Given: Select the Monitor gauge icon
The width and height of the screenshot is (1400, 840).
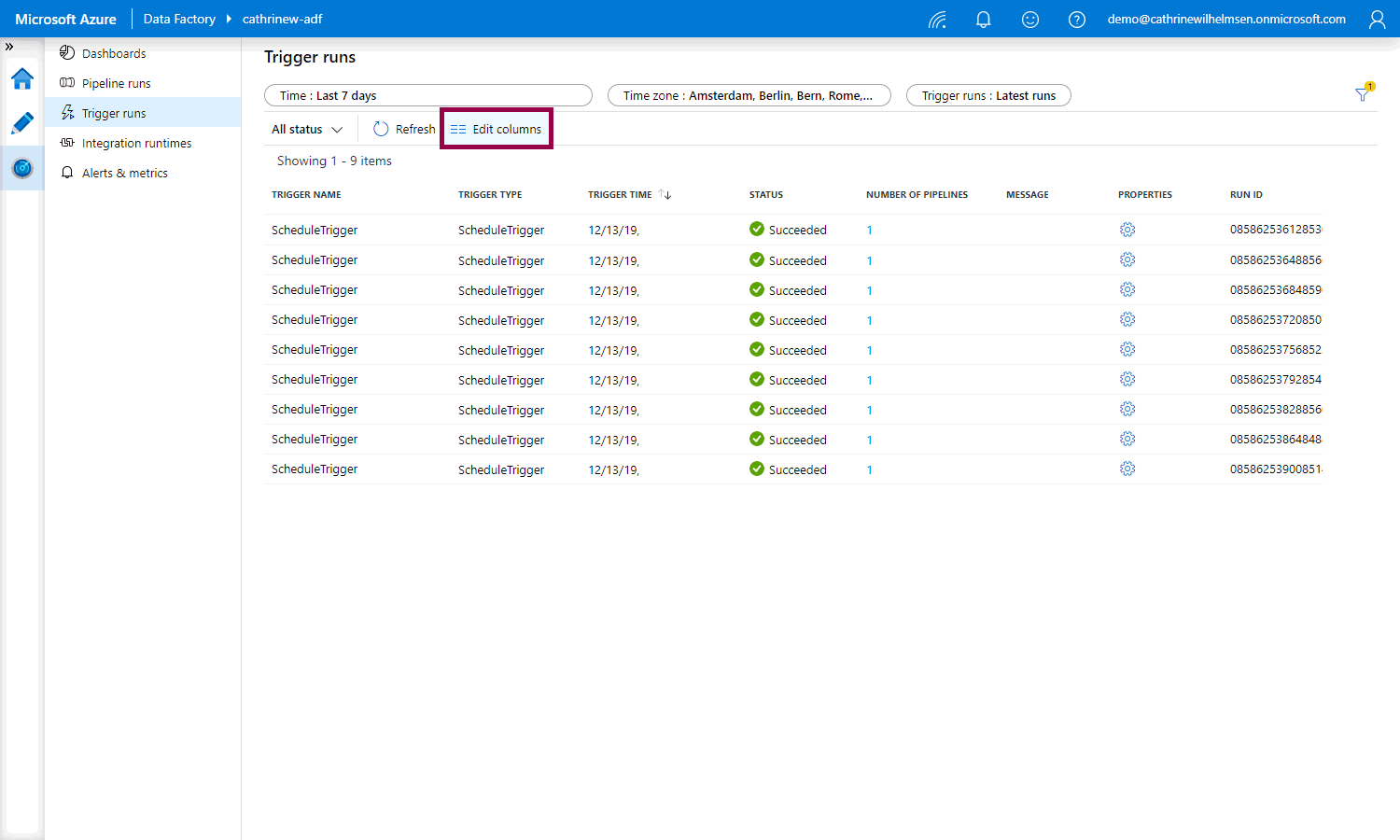Looking at the screenshot, I should coord(22,168).
